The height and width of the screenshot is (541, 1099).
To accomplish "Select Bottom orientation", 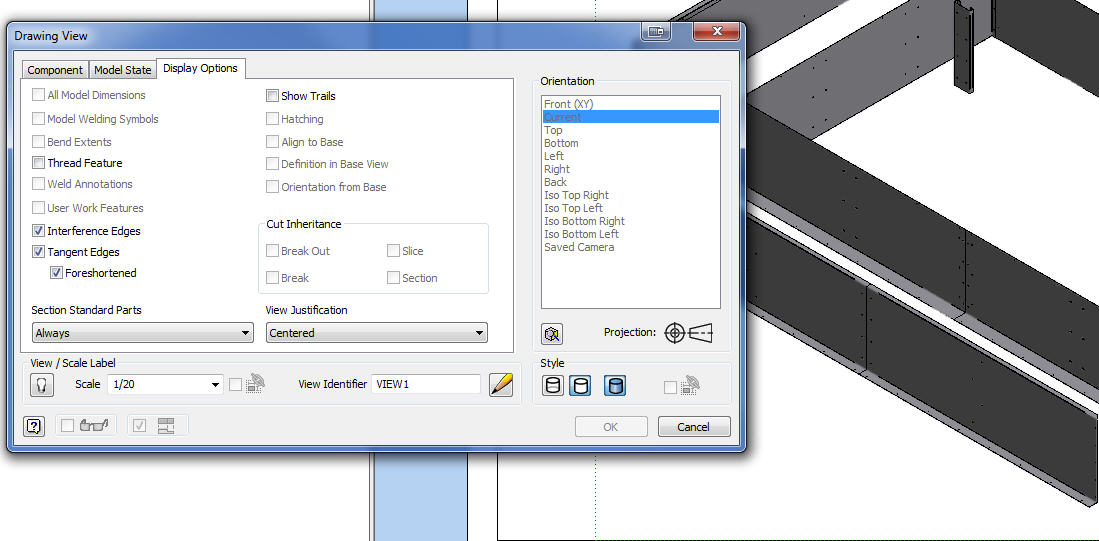I will tap(631, 143).
